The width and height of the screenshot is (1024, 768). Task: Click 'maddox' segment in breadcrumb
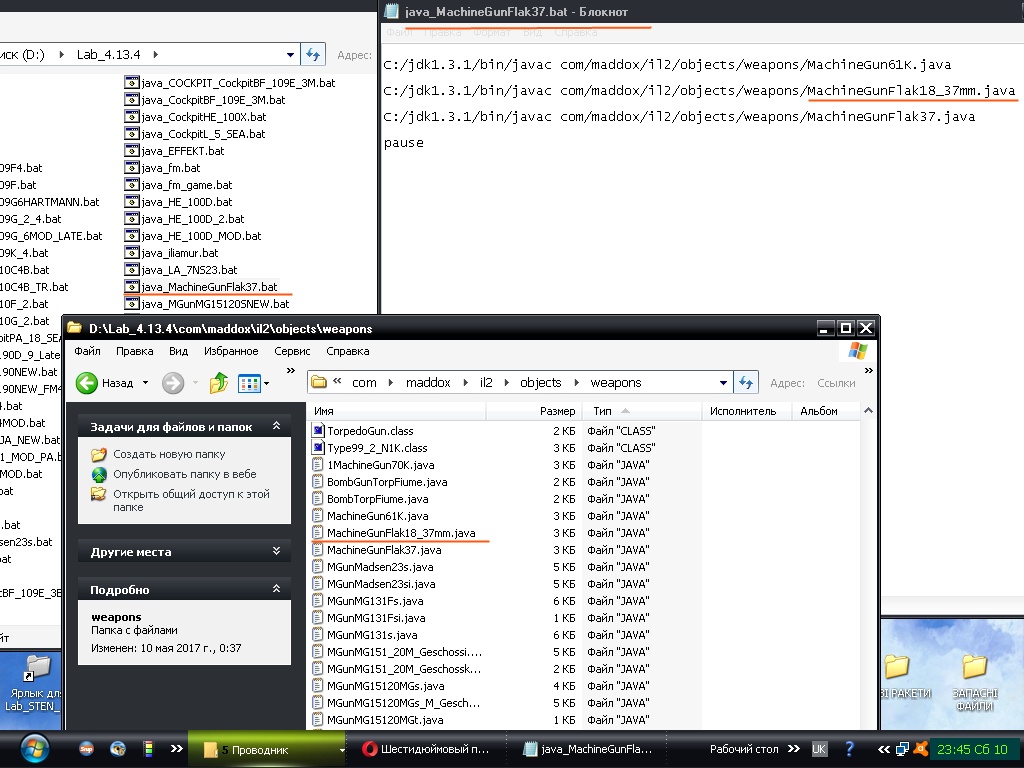(x=428, y=383)
